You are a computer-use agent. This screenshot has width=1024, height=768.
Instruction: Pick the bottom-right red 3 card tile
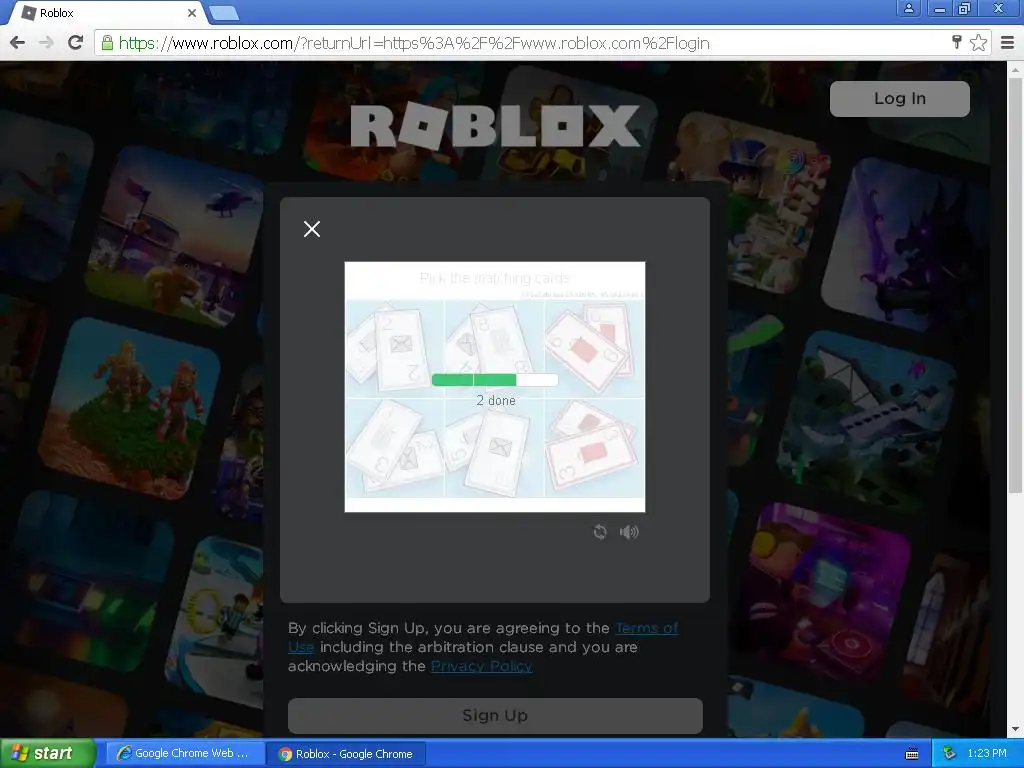coord(594,448)
